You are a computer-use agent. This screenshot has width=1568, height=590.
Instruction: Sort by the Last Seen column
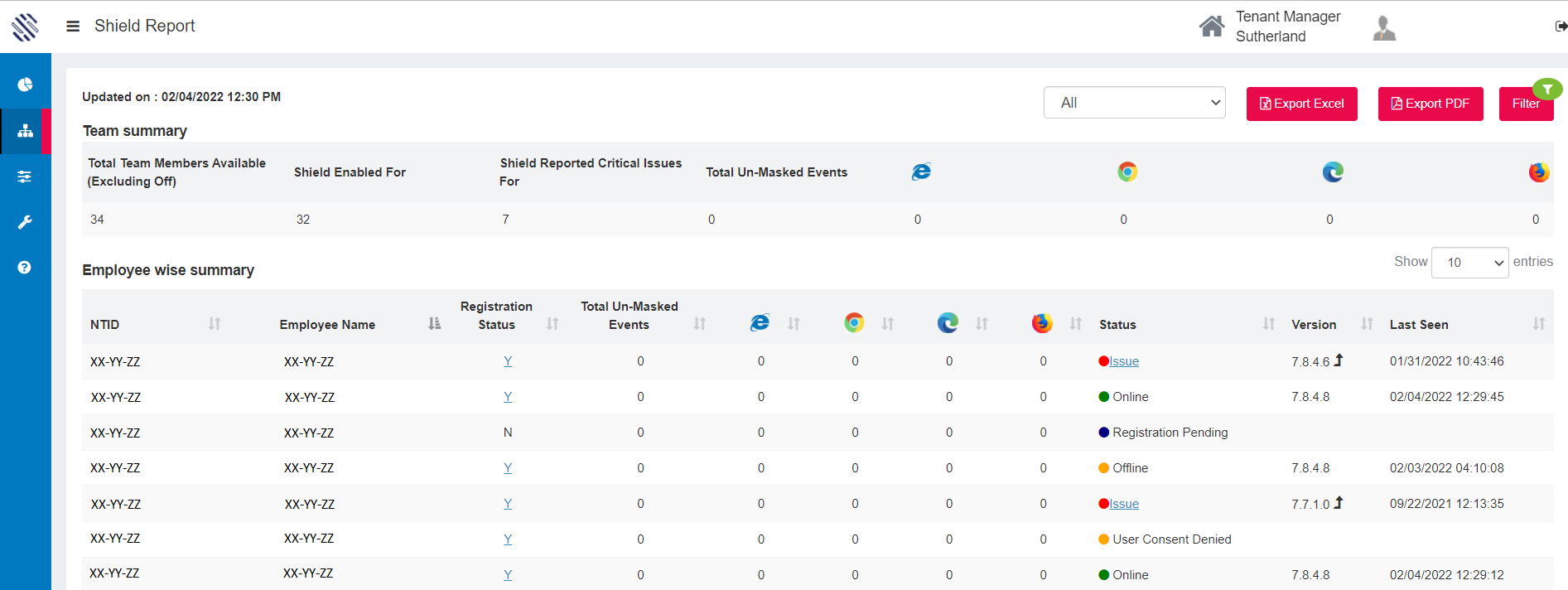pyautogui.click(x=1418, y=325)
